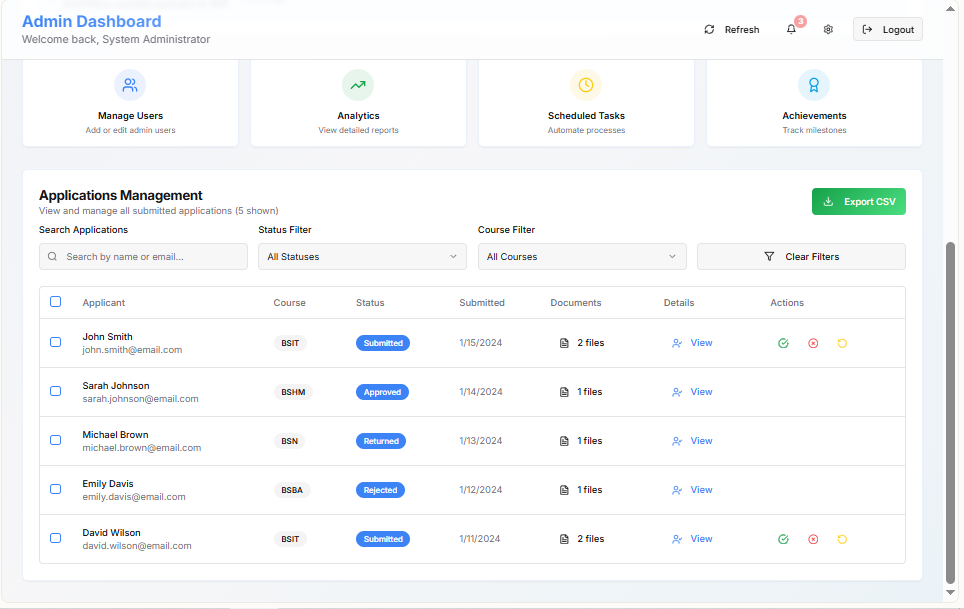Screen dimensions: 964x609
Task: Open the Achievements award icon
Action: click(814, 85)
